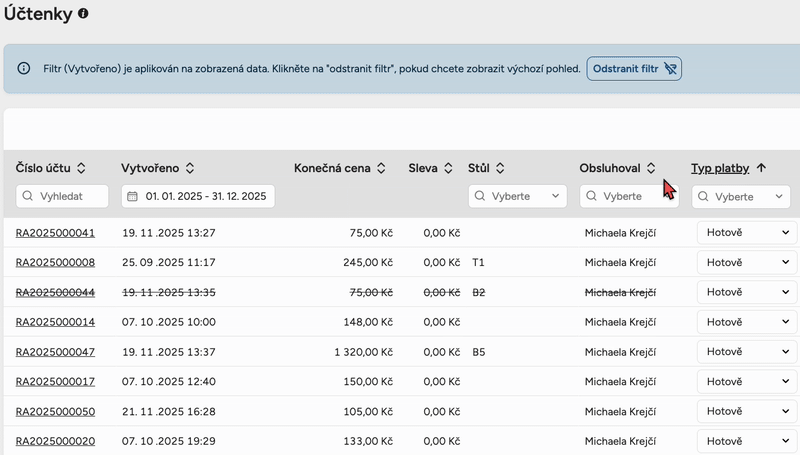Open the Typ platby filter dropdown
This screenshot has height=455, width=800.
[742, 197]
